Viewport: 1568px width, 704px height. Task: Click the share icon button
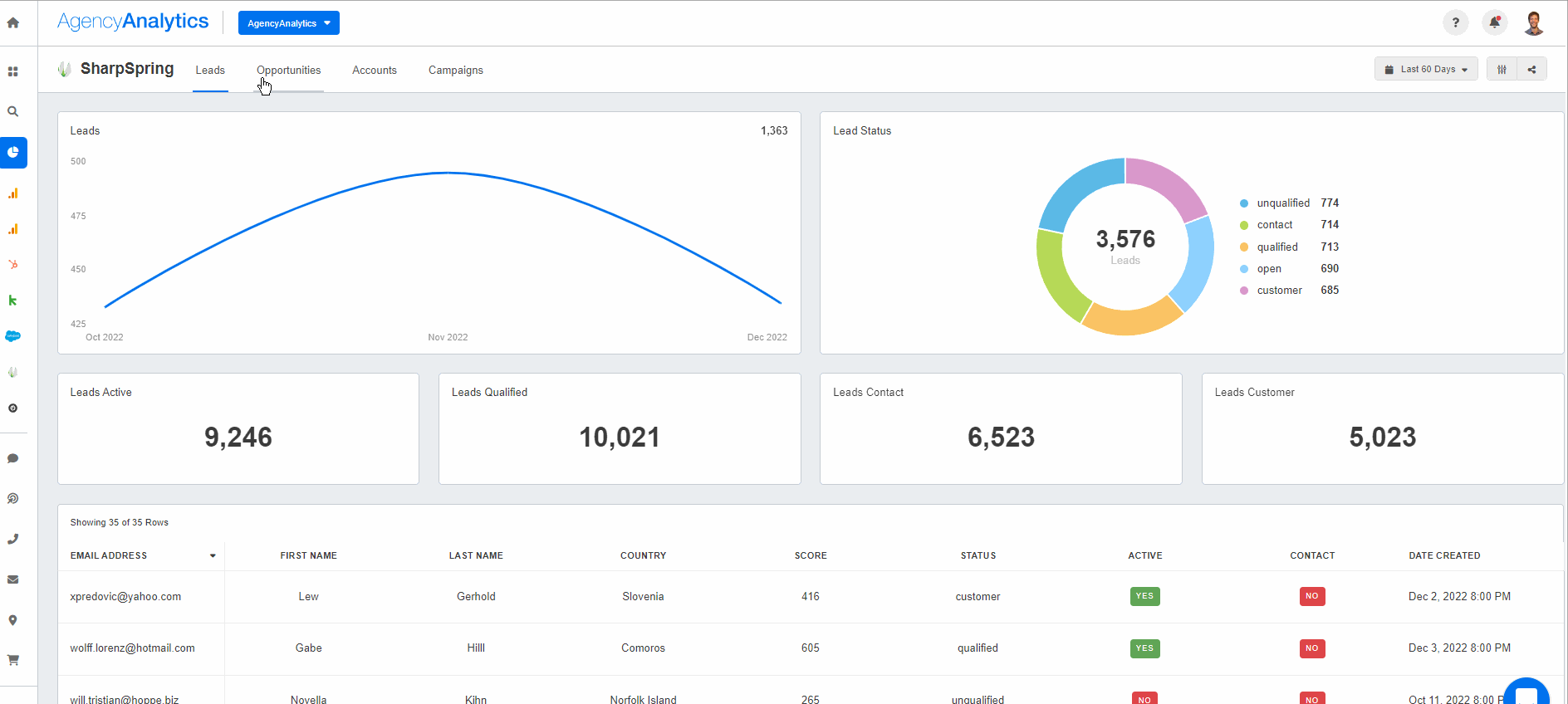coord(1531,70)
